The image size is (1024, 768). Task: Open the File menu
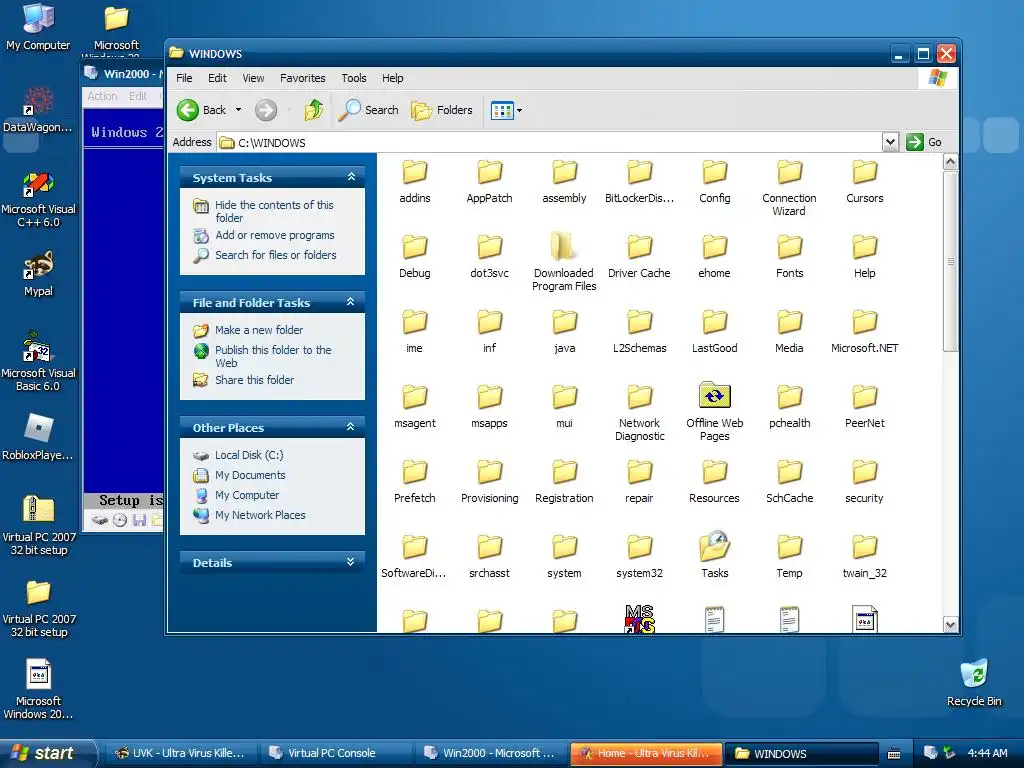pyautogui.click(x=184, y=78)
